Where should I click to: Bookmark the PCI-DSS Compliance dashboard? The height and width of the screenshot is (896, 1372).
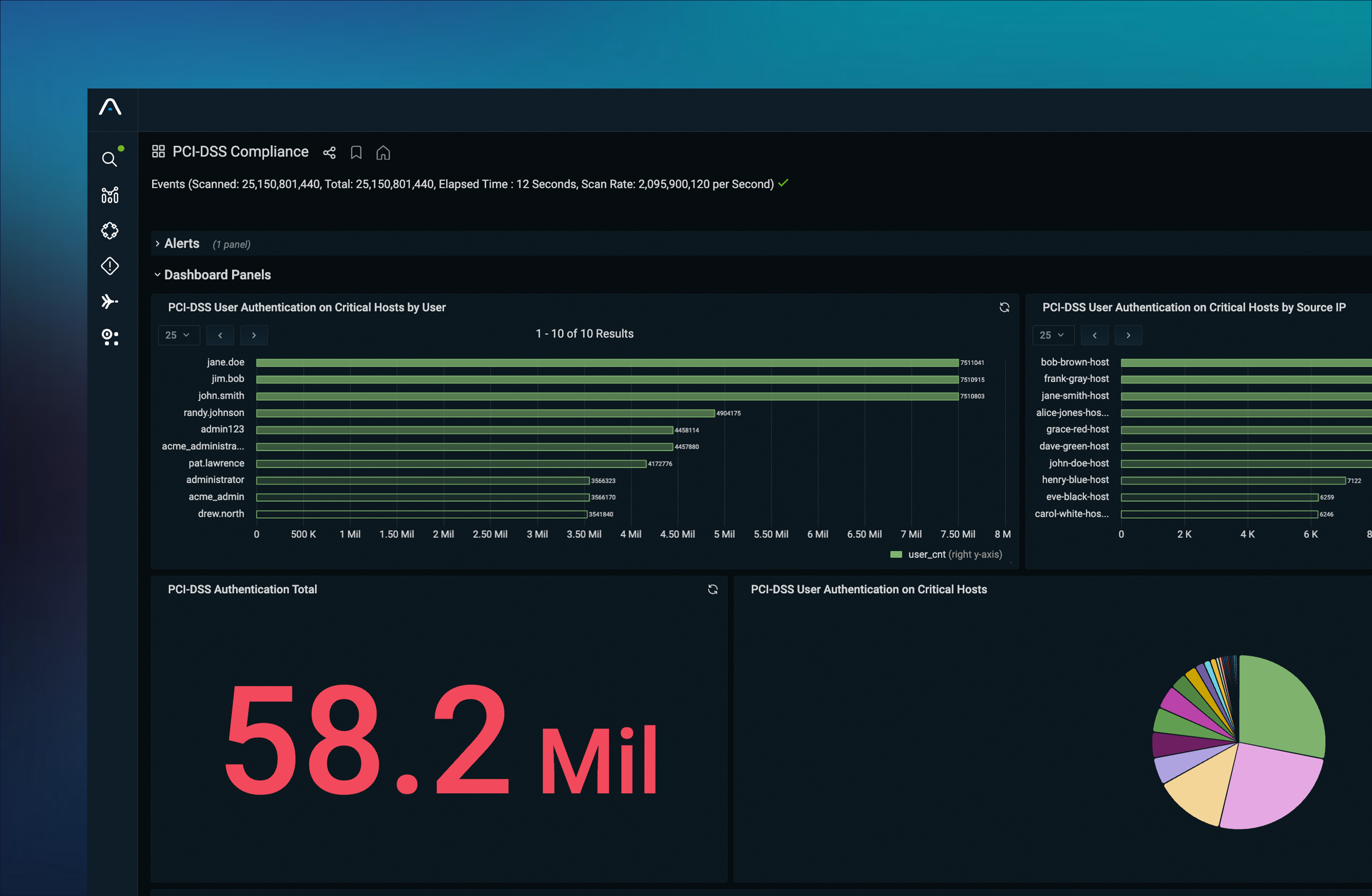(x=356, y=153)
